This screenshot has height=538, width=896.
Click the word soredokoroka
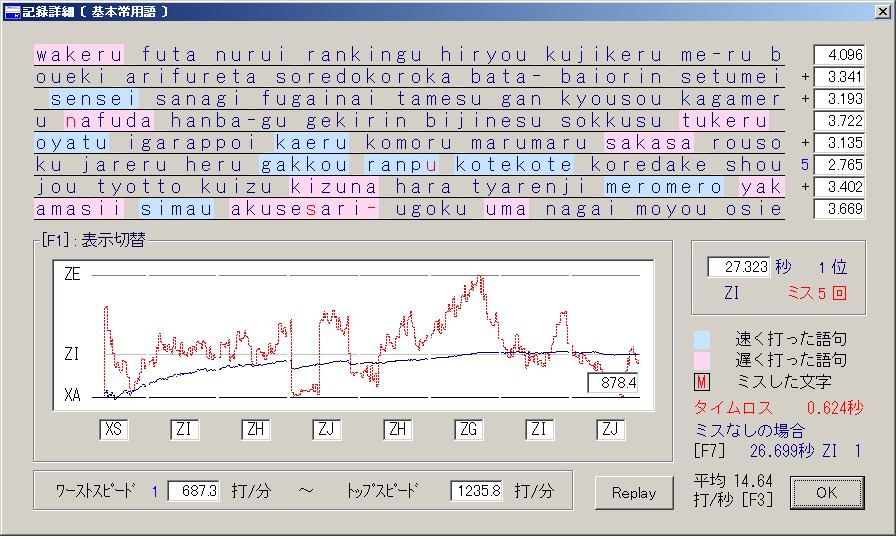363,77
